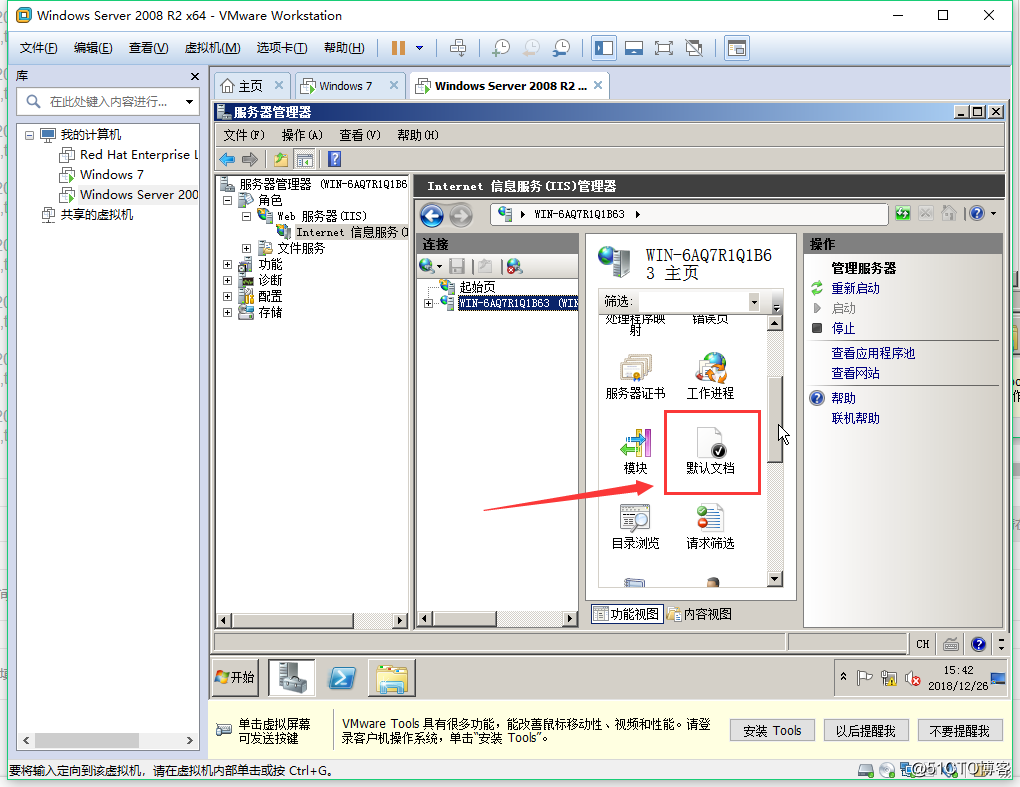
Task: Click the save icon in connections toolbar
Action: click(x=457, y=266)
